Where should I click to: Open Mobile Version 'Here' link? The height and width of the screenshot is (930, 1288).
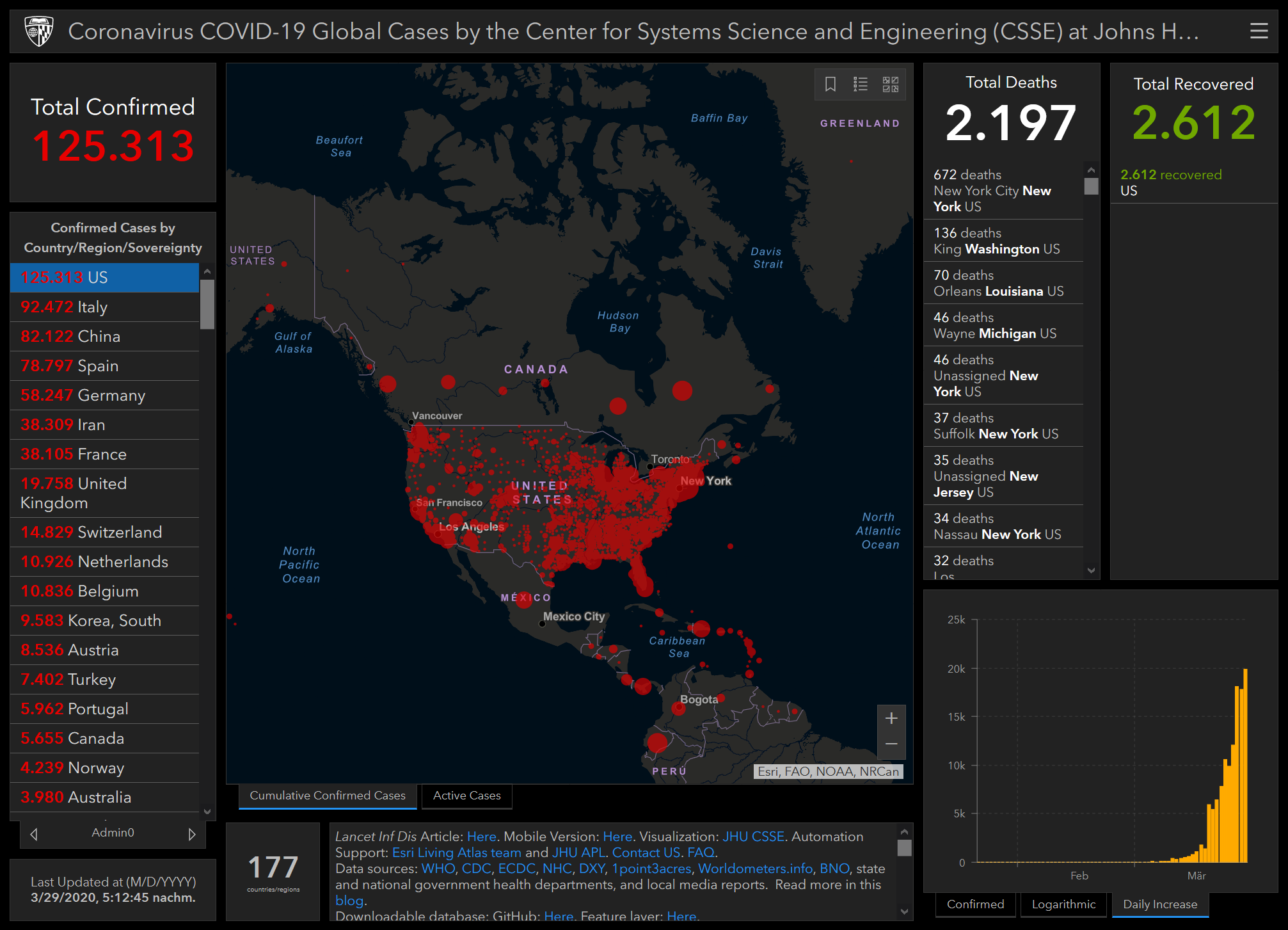click(617, 837)
